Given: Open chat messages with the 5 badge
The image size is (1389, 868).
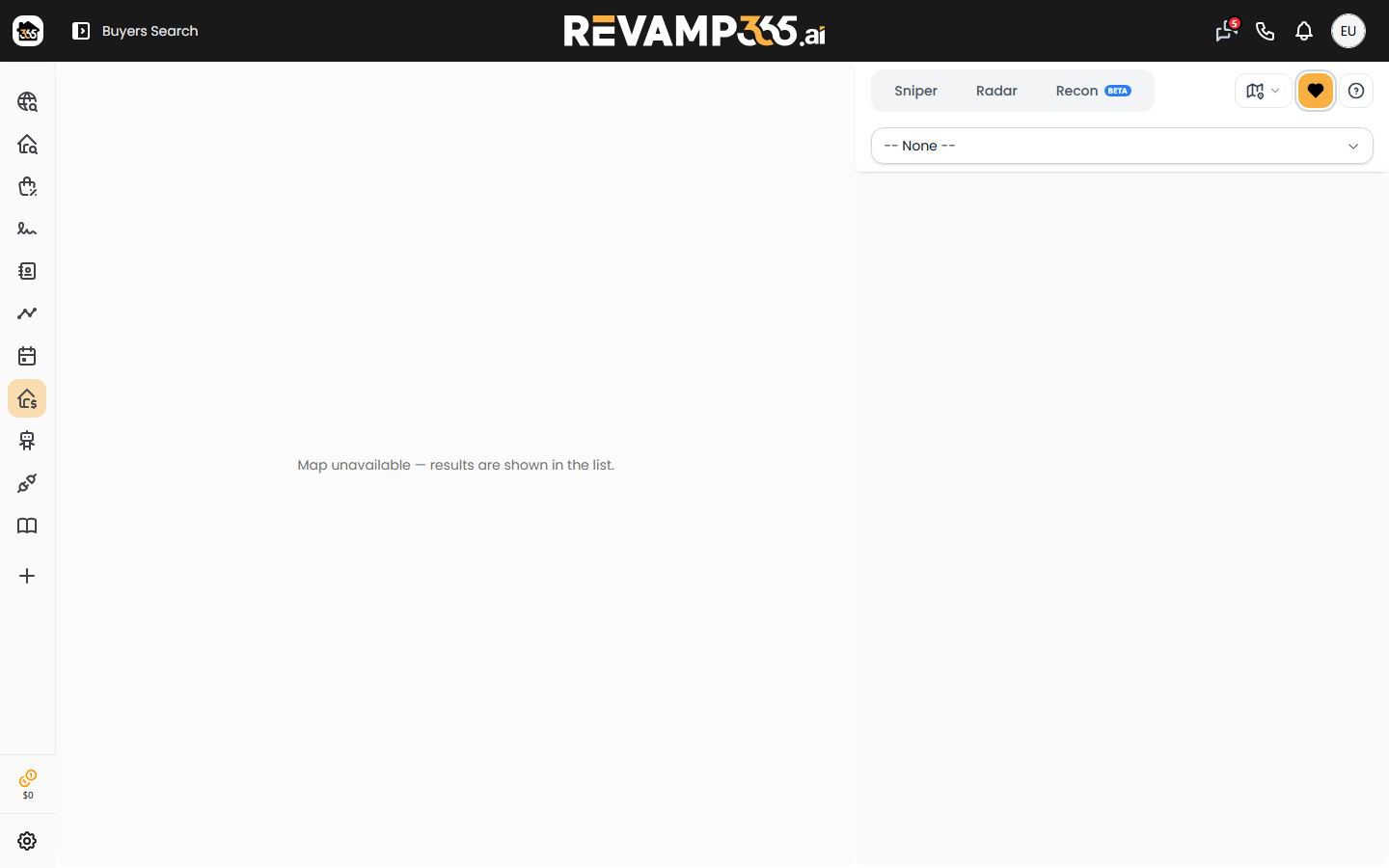Looking at the screenshot, I should point(1226,31).
